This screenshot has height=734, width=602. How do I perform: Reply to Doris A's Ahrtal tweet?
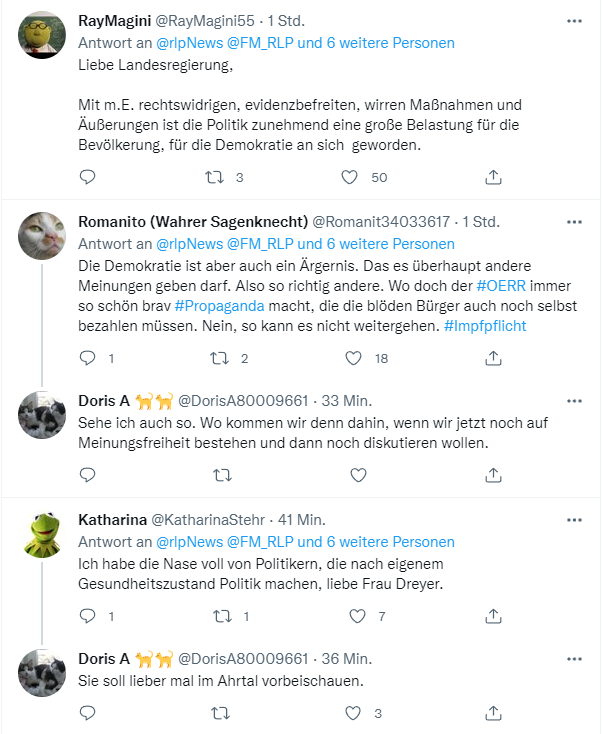tap(88, 713)
